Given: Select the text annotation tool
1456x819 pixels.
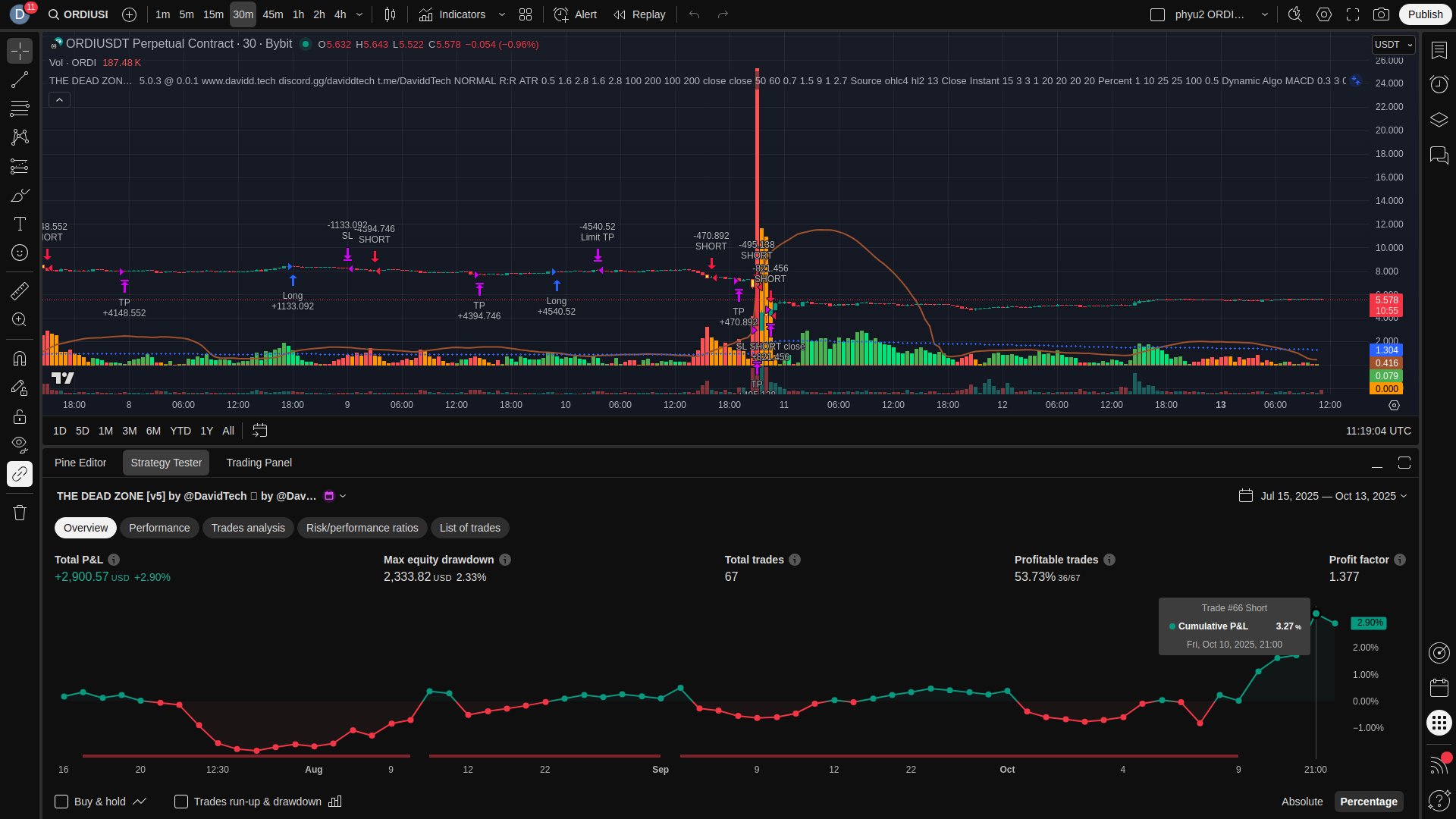Looking at the screenshot, I should [x=20, y=224].
